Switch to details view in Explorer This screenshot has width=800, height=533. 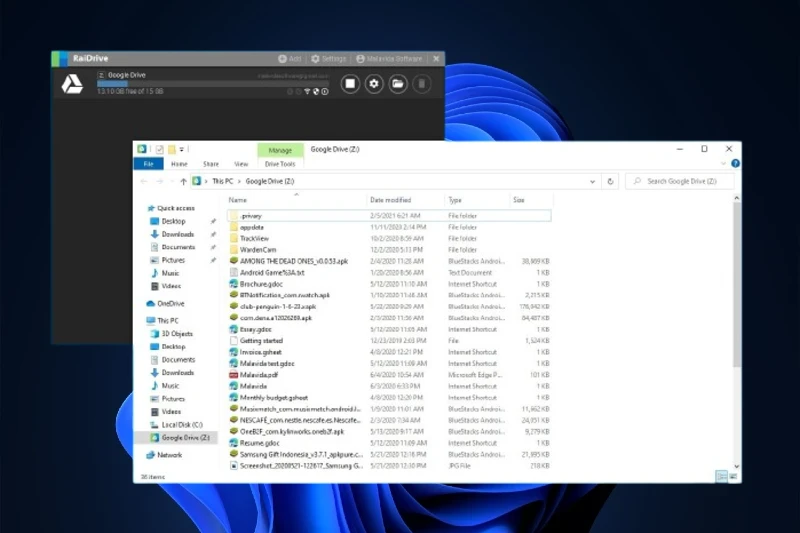[x=722, y=476]
